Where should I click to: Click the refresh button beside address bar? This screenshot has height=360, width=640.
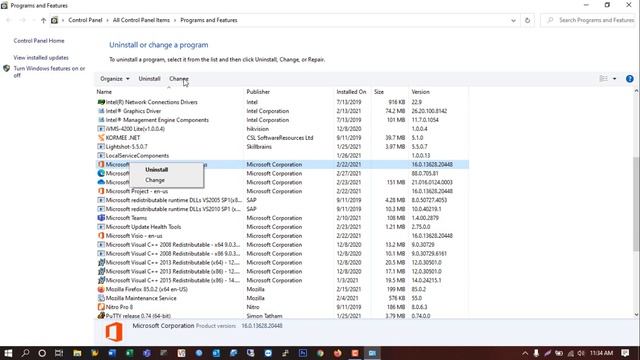tap(527, 20)
